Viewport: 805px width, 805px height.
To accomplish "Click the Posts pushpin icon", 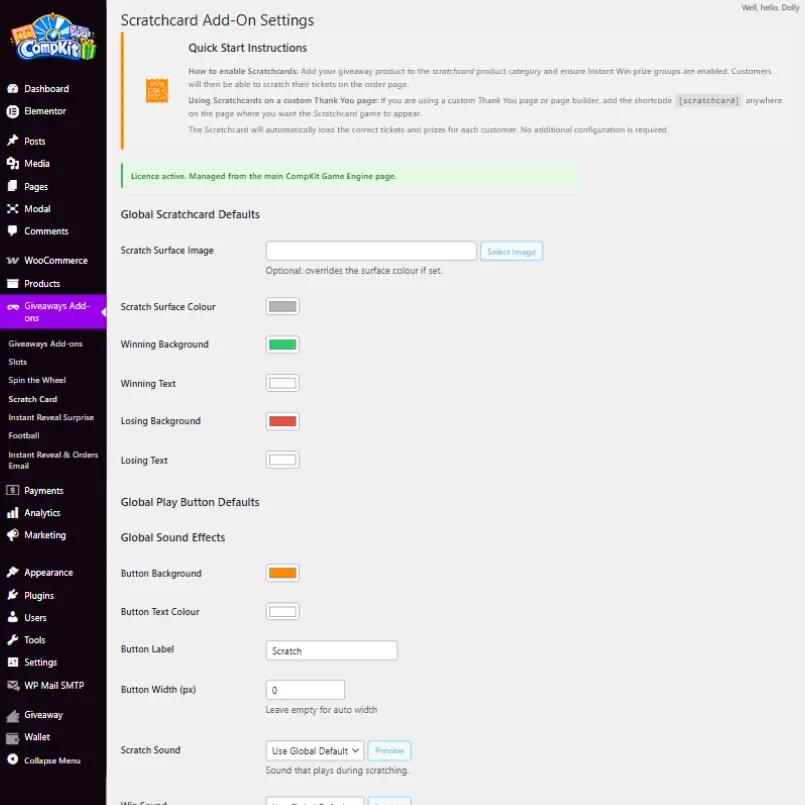I will pos(13,141).
